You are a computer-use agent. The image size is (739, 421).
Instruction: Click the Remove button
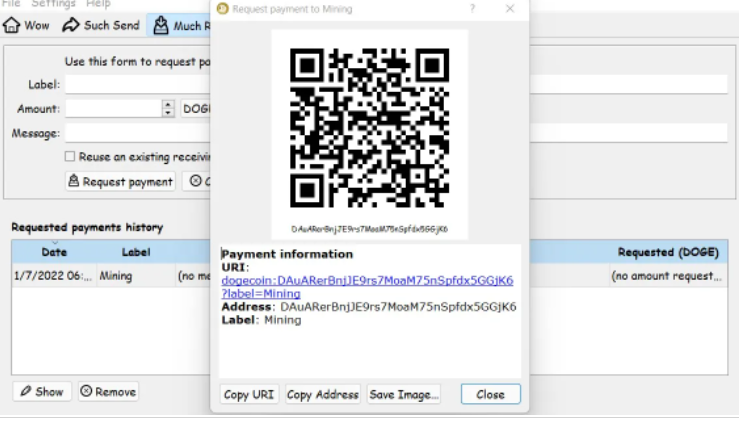[108, 392]
